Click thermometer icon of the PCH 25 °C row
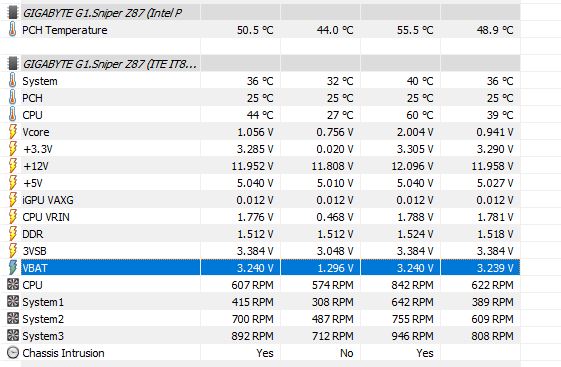The image size is (561, 367). tap(13, 98)
